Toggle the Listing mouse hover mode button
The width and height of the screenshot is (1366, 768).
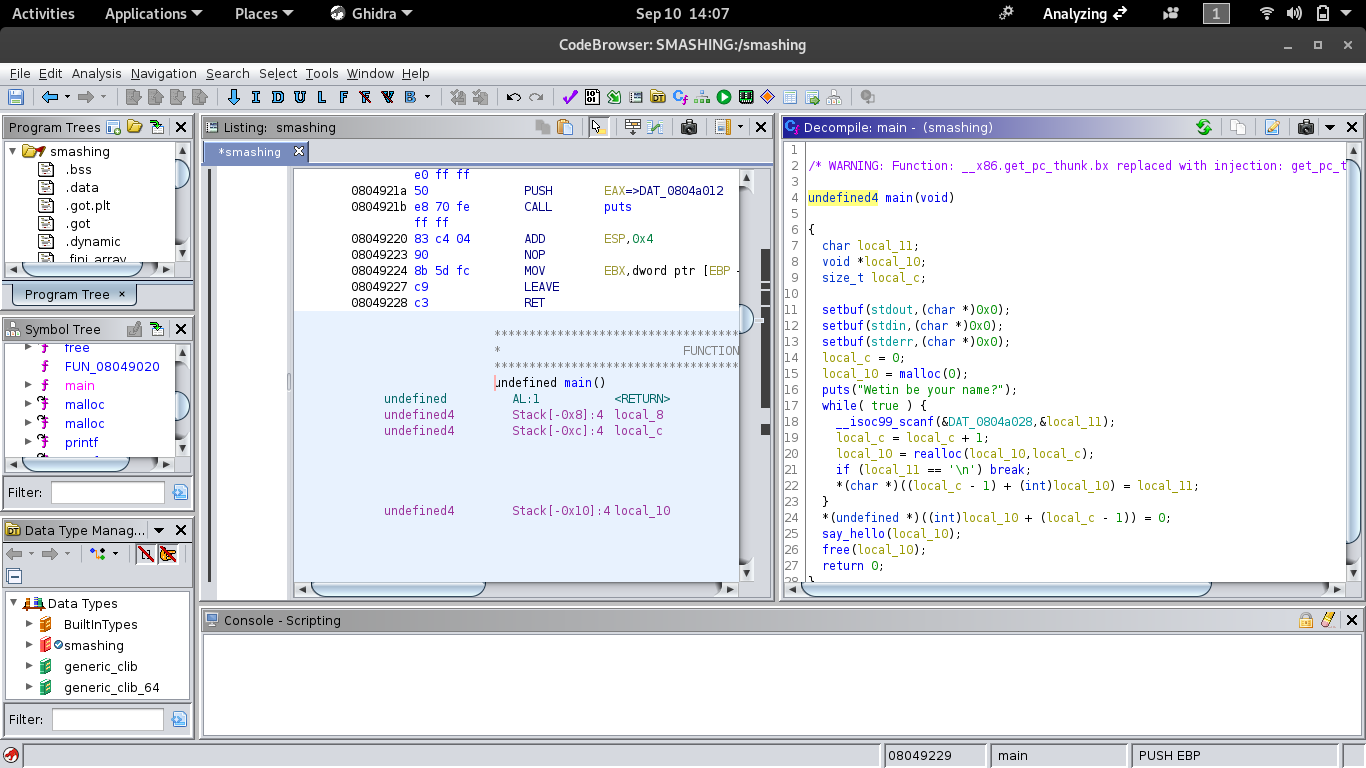click(598, 127)
